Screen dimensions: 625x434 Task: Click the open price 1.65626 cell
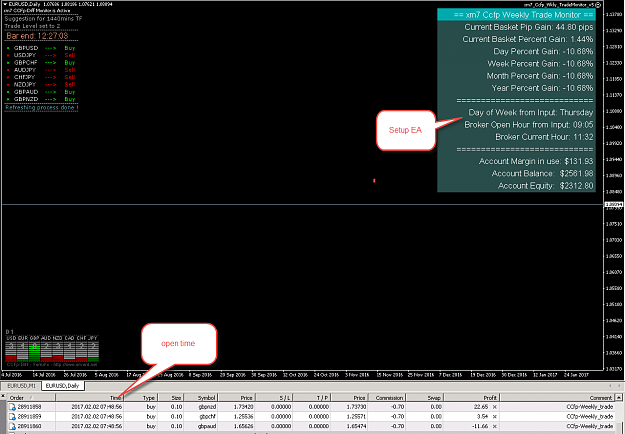[x=237, y=426]
